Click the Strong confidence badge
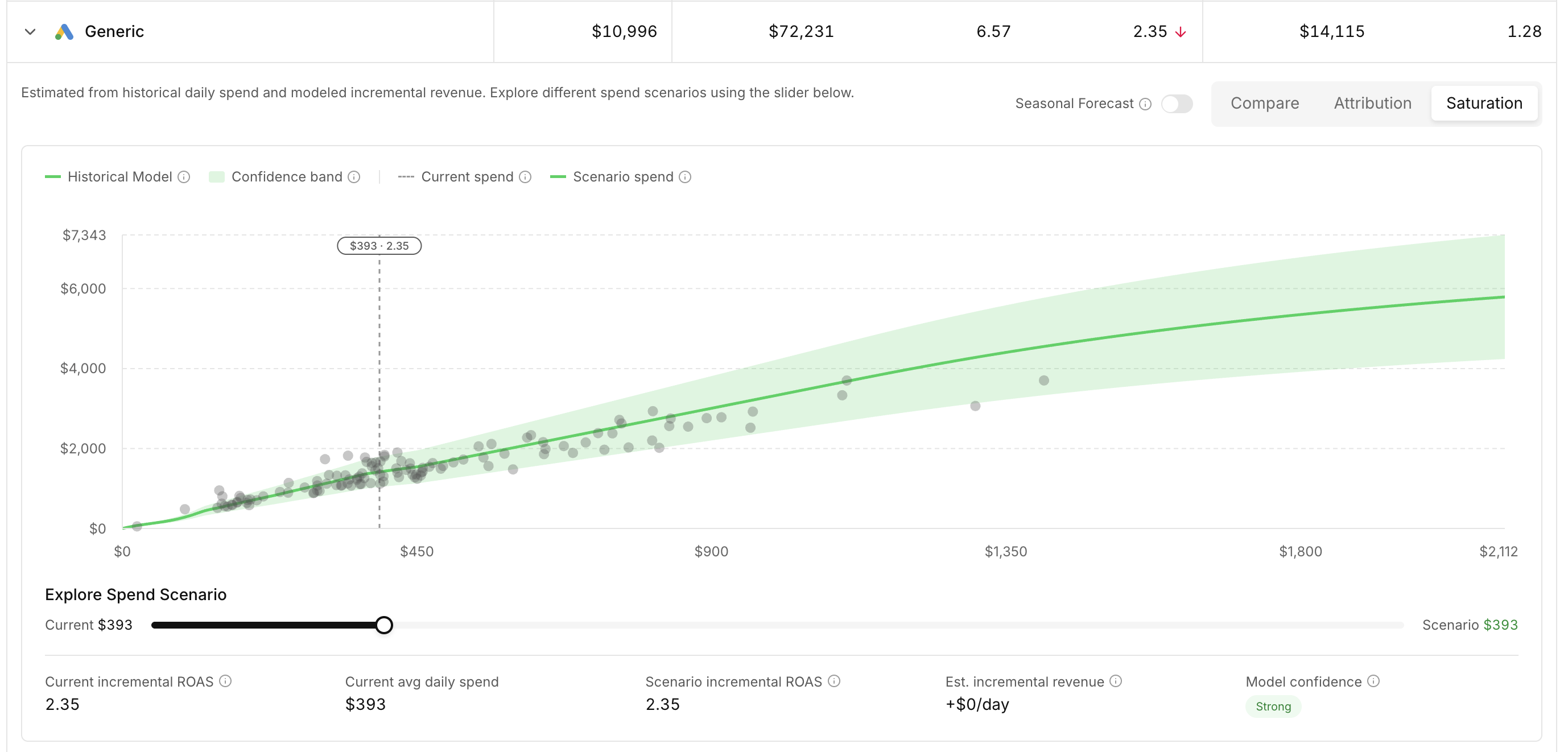This screenshot has width=1568, height=752. pos(1273,706)
